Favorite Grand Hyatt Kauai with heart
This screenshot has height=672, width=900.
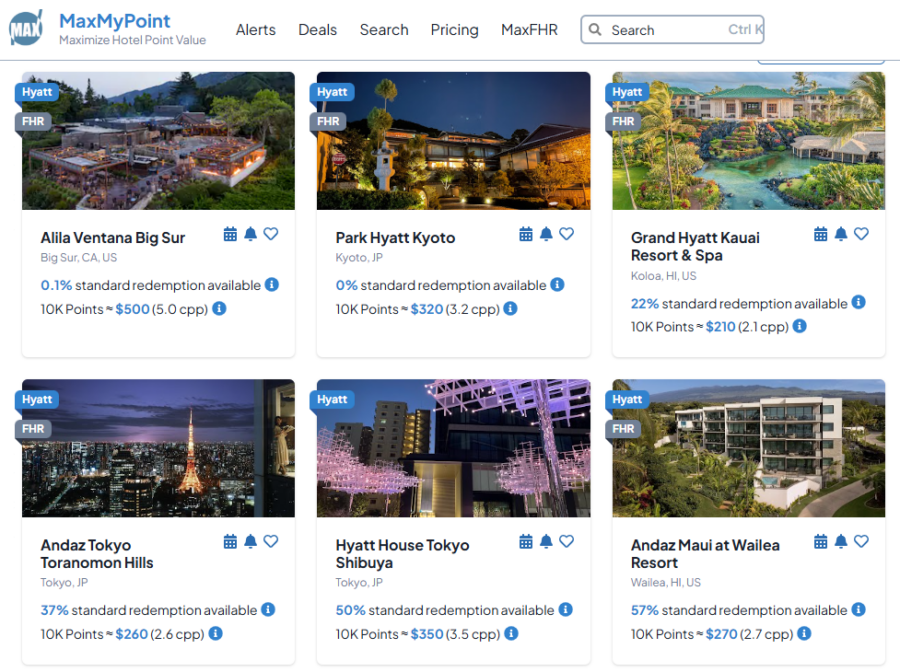pos(862,234)
